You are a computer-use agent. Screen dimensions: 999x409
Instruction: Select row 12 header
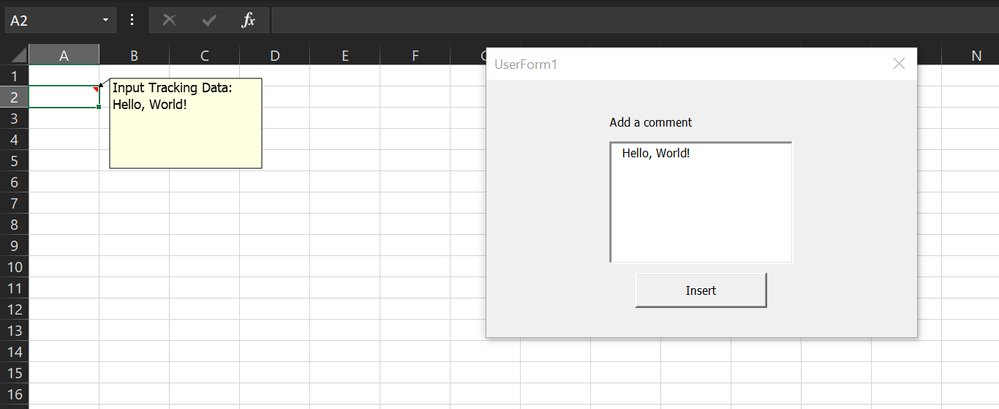click(x=14, y=309)
